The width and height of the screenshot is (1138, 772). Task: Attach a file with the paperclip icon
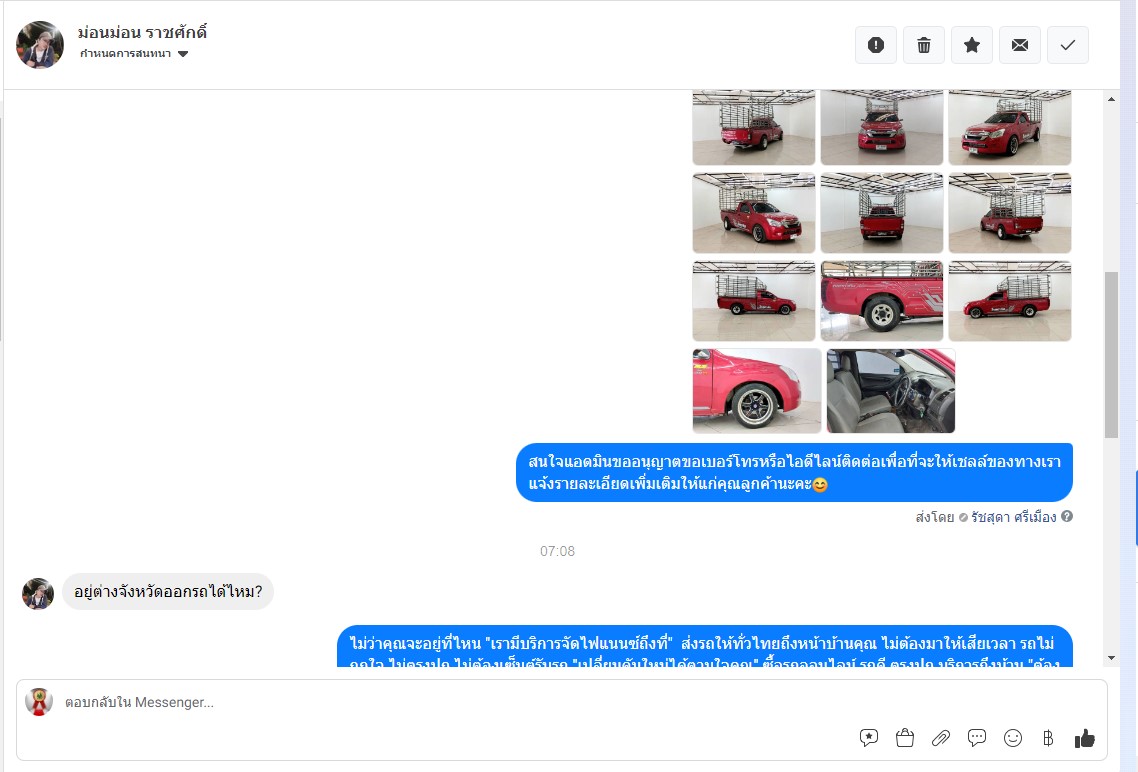pyautogui.click(x=941, y=738)
